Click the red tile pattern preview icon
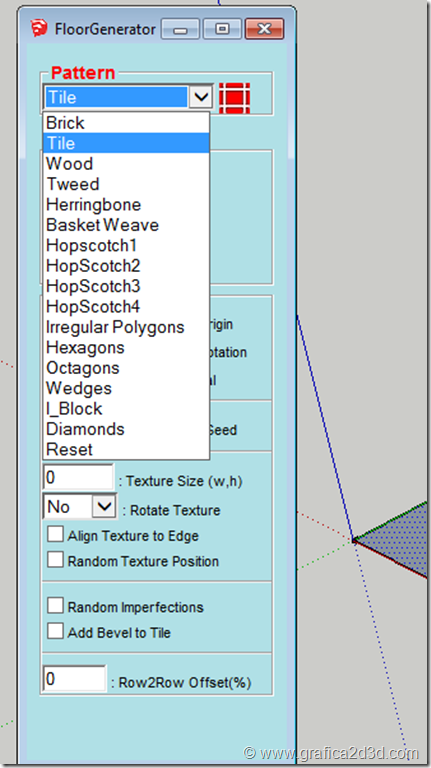431x768 pixels. click(234, 97)
